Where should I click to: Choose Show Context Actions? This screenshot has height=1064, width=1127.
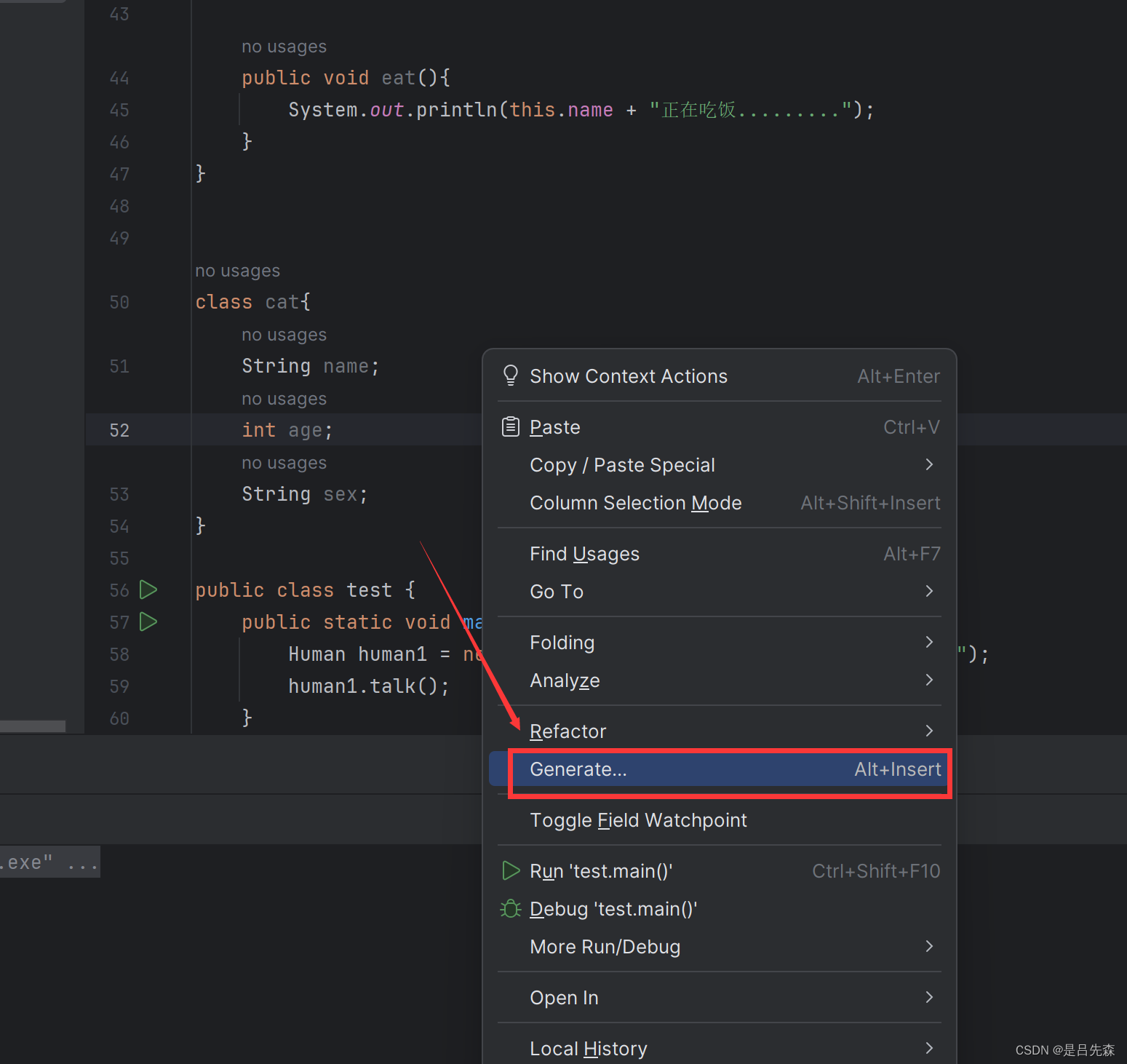coord(720,376)
